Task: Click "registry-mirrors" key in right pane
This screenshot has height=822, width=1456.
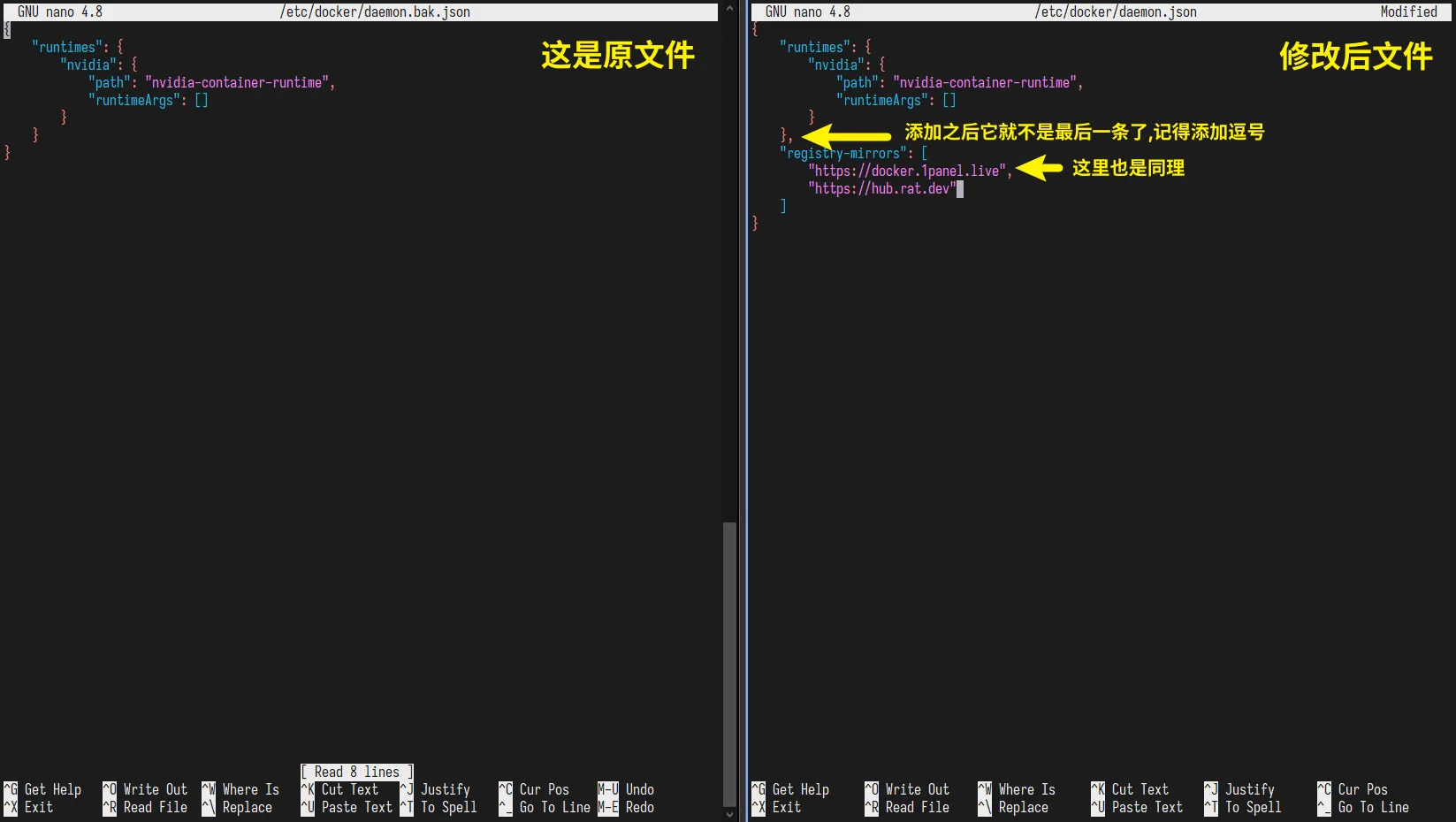Action: (x=843, y=153)
